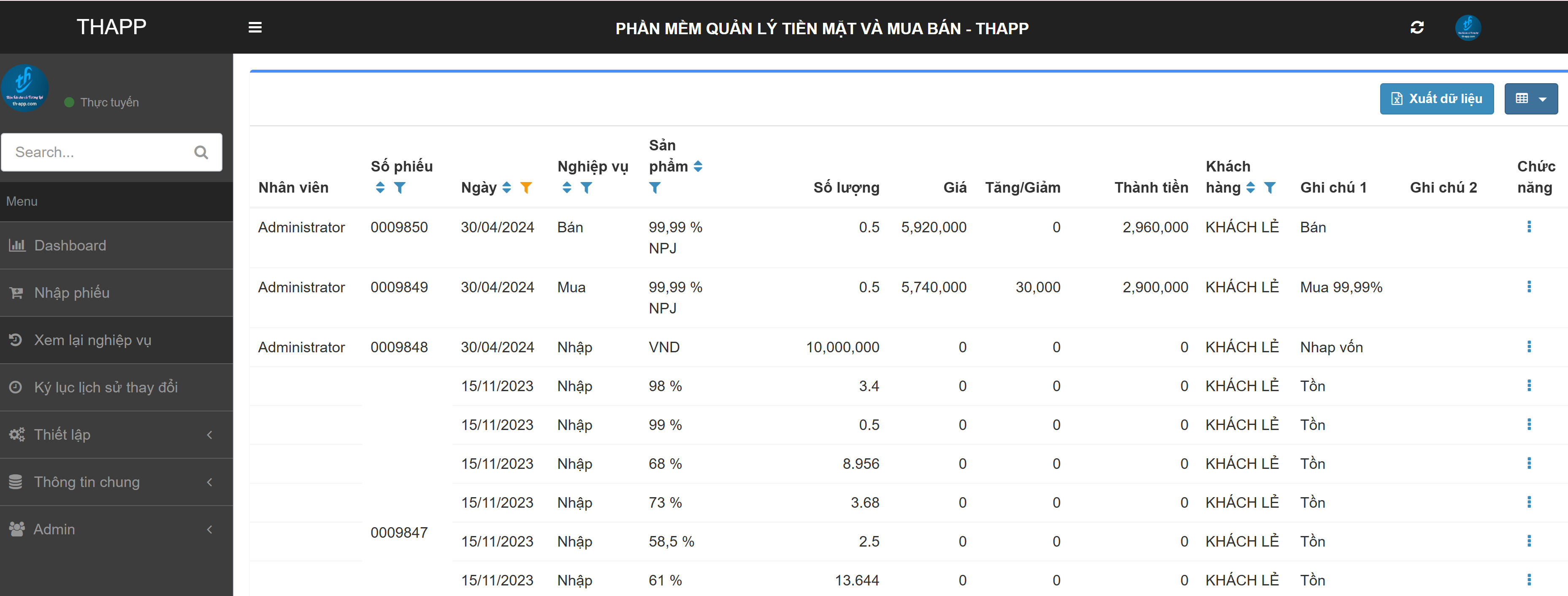Sort by Số phiếu column arrows

[380, 188]
